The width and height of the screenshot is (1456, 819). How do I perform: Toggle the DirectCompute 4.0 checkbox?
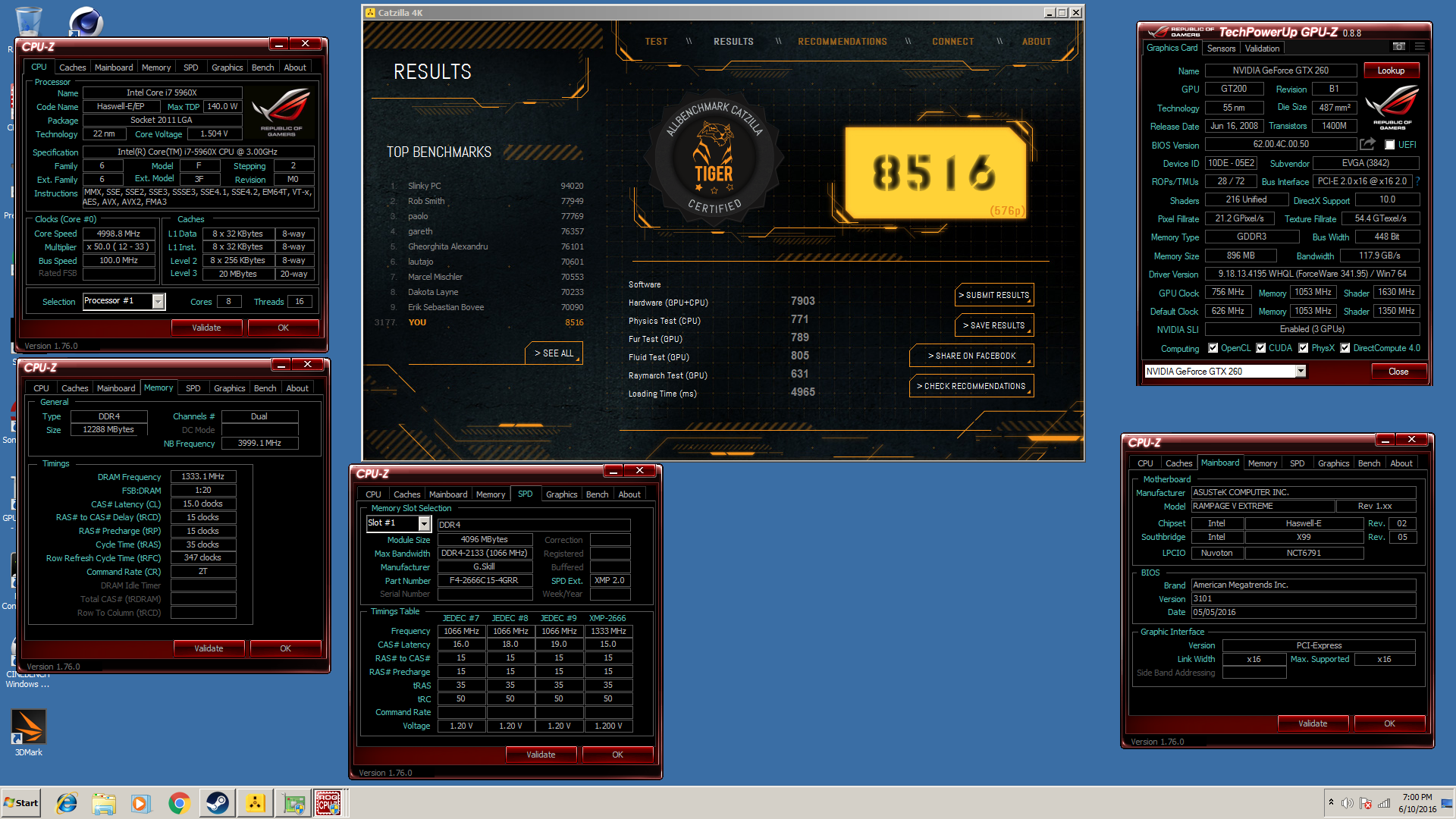1345,348
